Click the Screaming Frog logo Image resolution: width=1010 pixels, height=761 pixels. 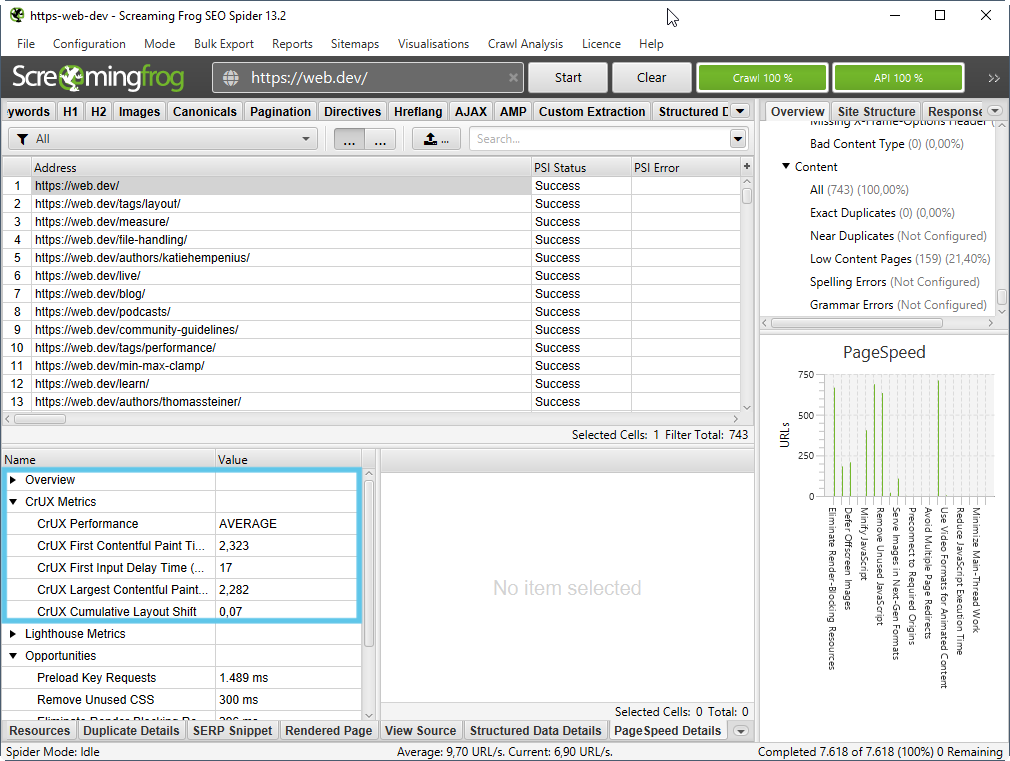pos(98,77)
